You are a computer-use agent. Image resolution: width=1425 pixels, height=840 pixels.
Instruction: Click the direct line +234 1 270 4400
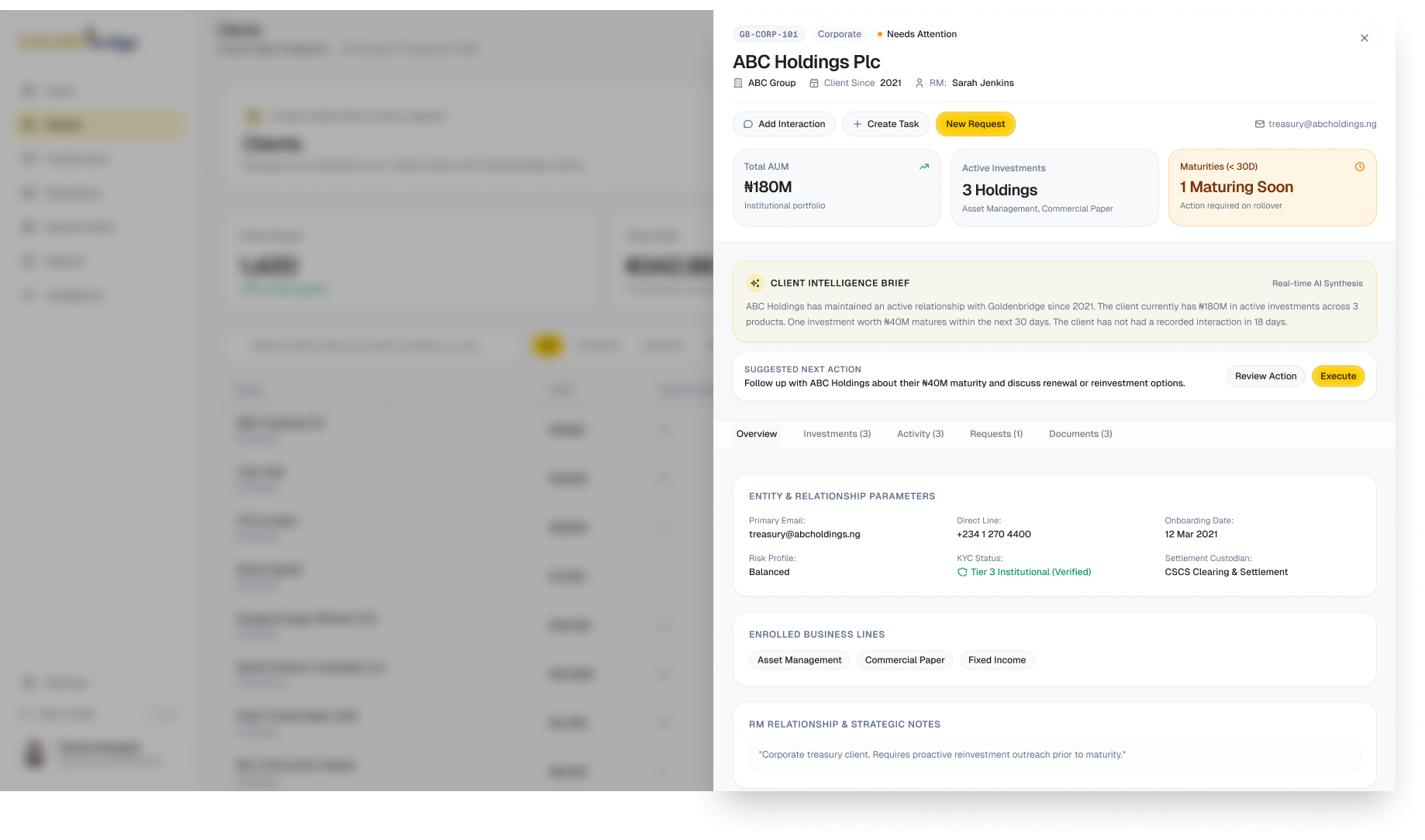point(993,534)
